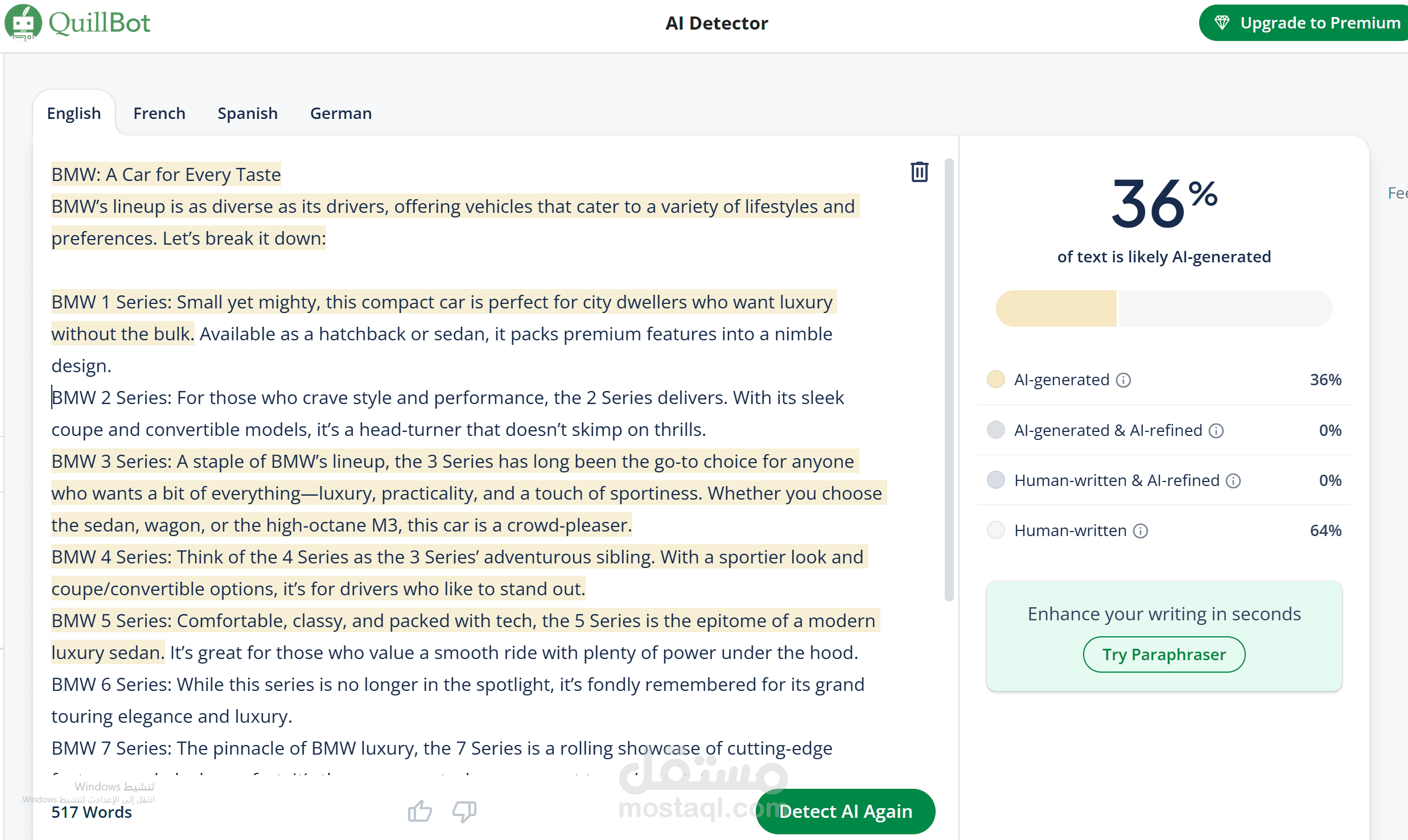Screen dimensions: 1408x840
Task: Click the highlighted BMW 4 Series sentence
Action: [459, 573]
